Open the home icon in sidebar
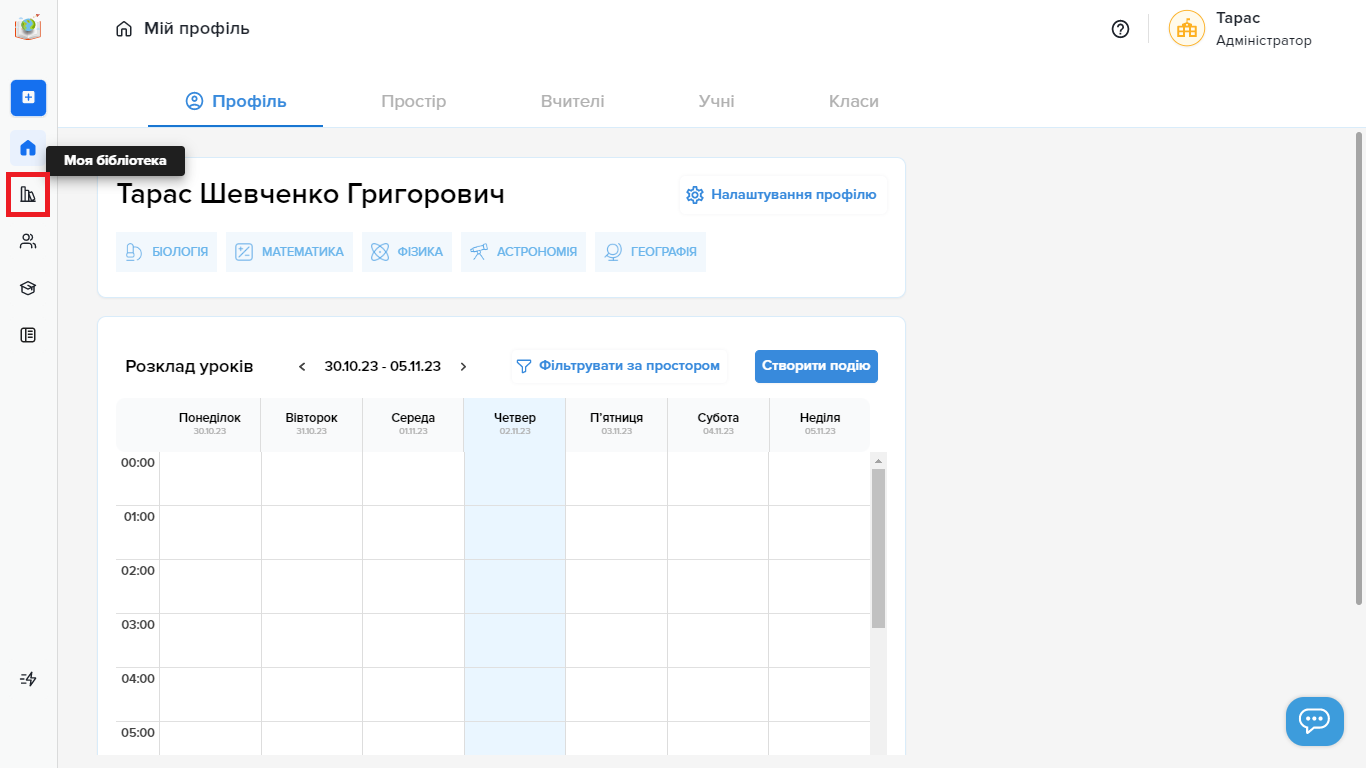 click(28, 148)
